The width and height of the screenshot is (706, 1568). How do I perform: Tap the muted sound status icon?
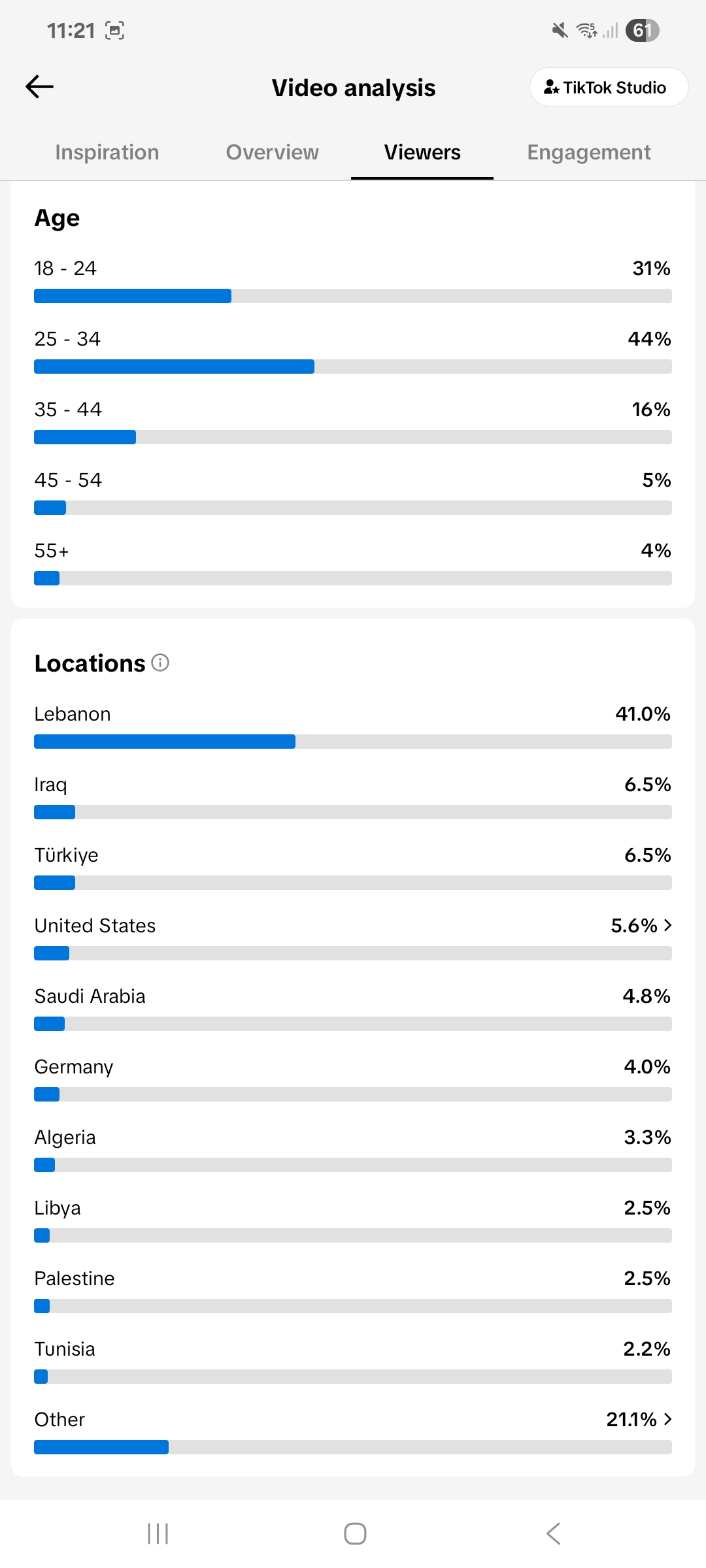pos(560,30)
